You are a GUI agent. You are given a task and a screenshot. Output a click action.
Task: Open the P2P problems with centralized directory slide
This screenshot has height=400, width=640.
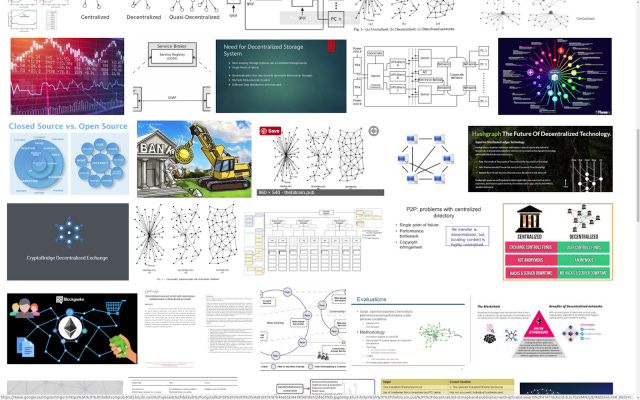click(x=443, y=229)
